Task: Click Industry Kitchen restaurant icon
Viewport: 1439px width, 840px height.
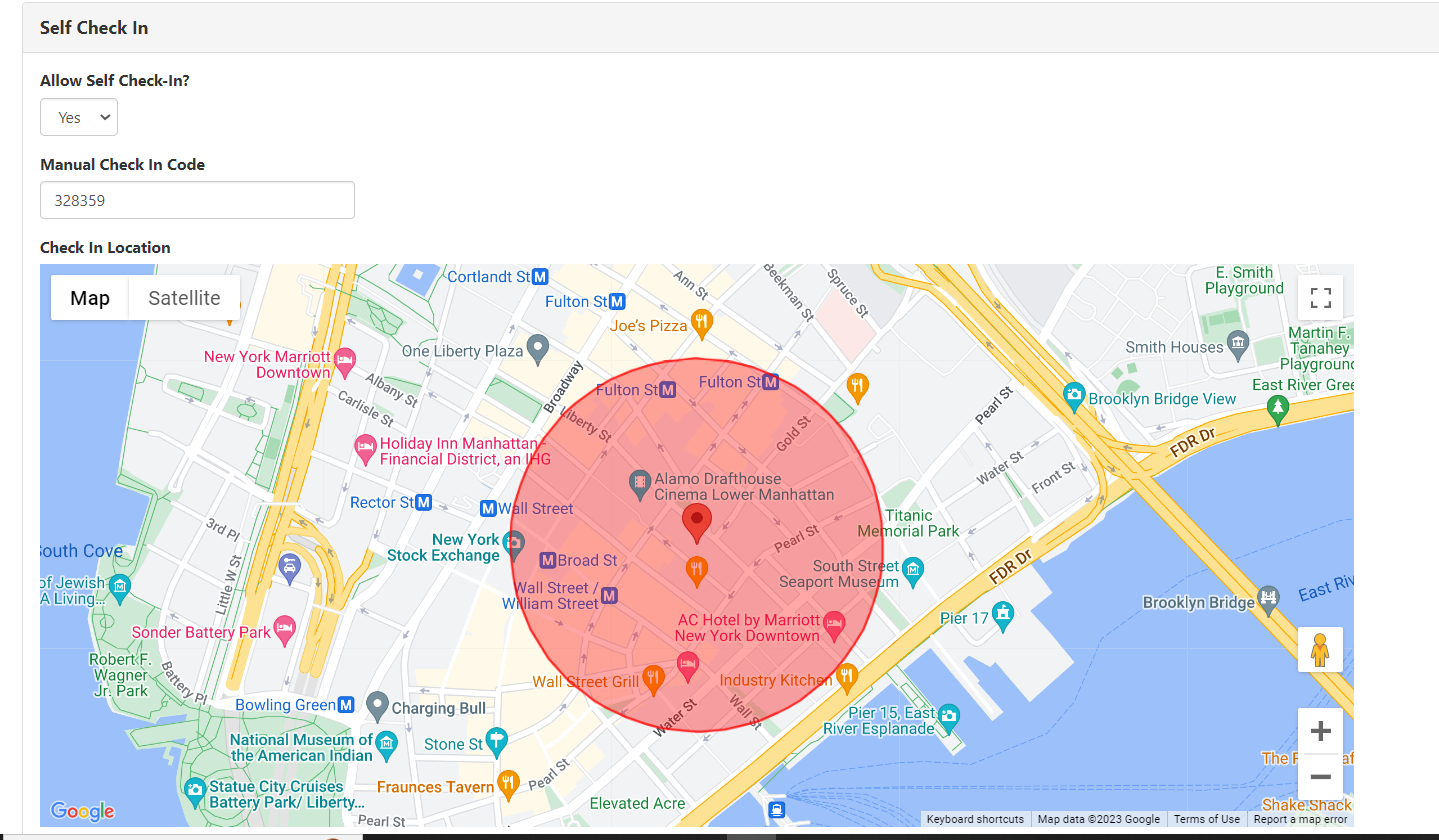Action: point(846,678)
